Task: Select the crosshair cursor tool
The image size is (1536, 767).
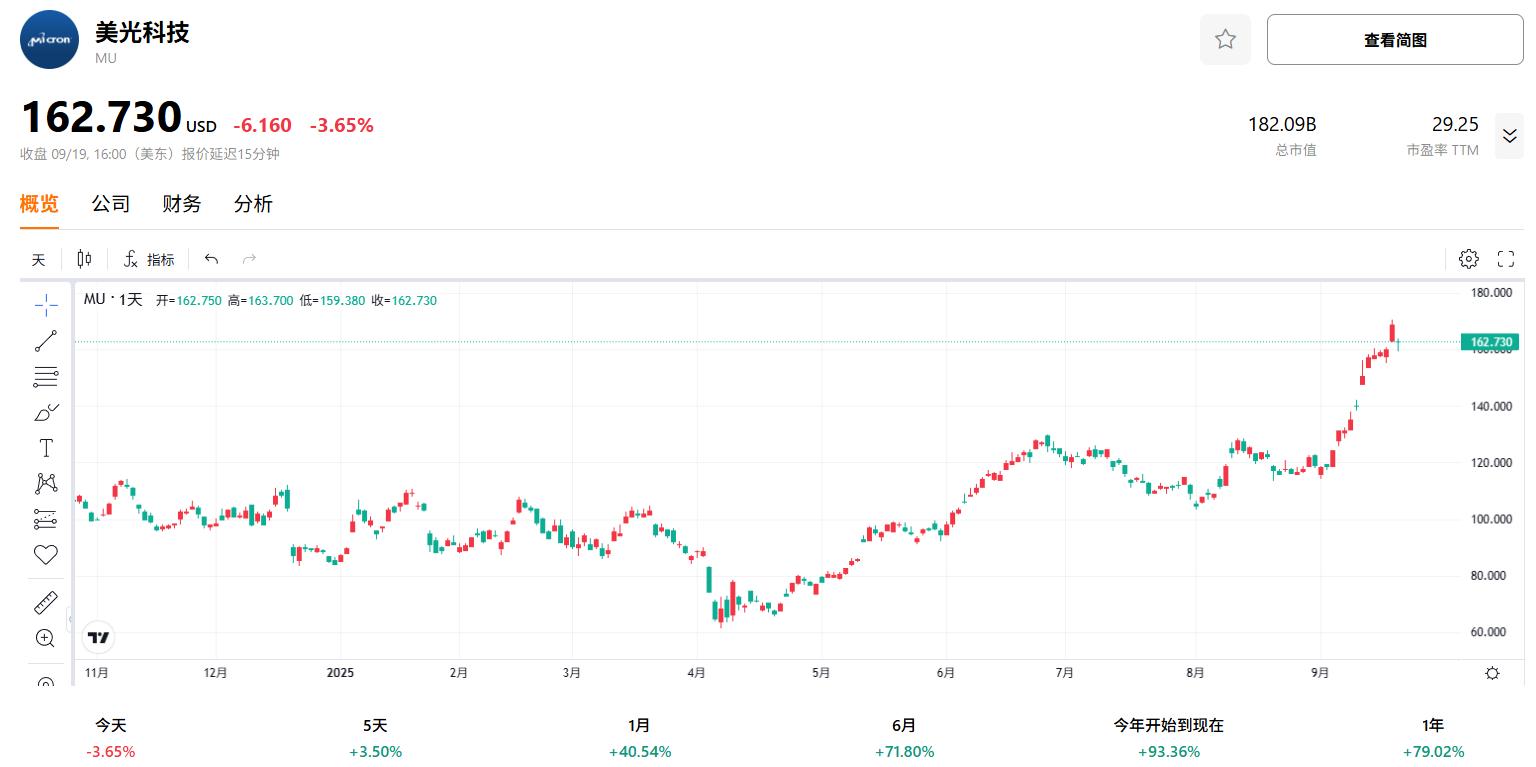Action: [x=45, y=304]
